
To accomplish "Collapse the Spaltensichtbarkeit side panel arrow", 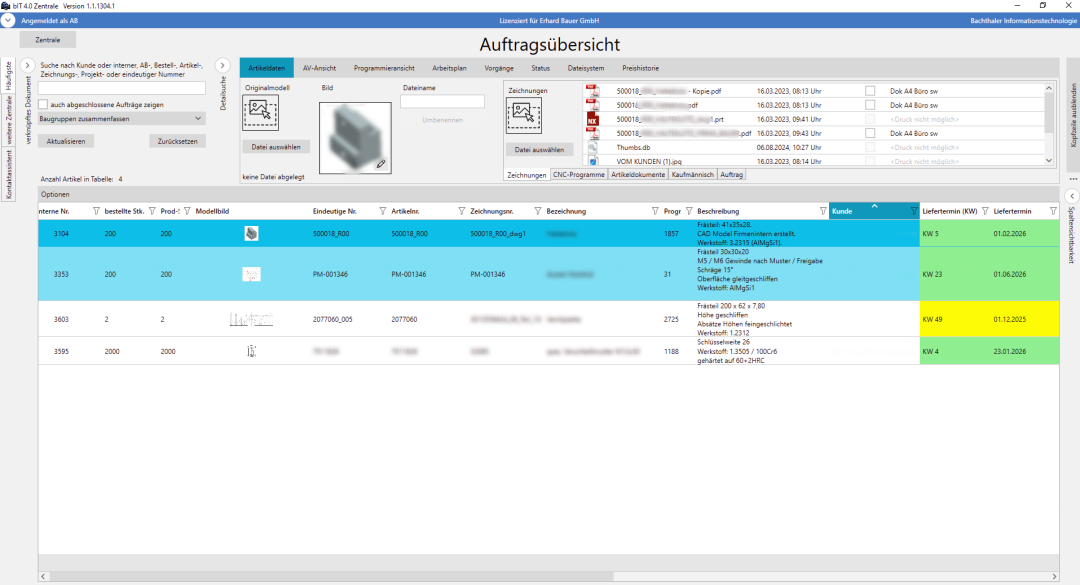I will pos(1069,195).
